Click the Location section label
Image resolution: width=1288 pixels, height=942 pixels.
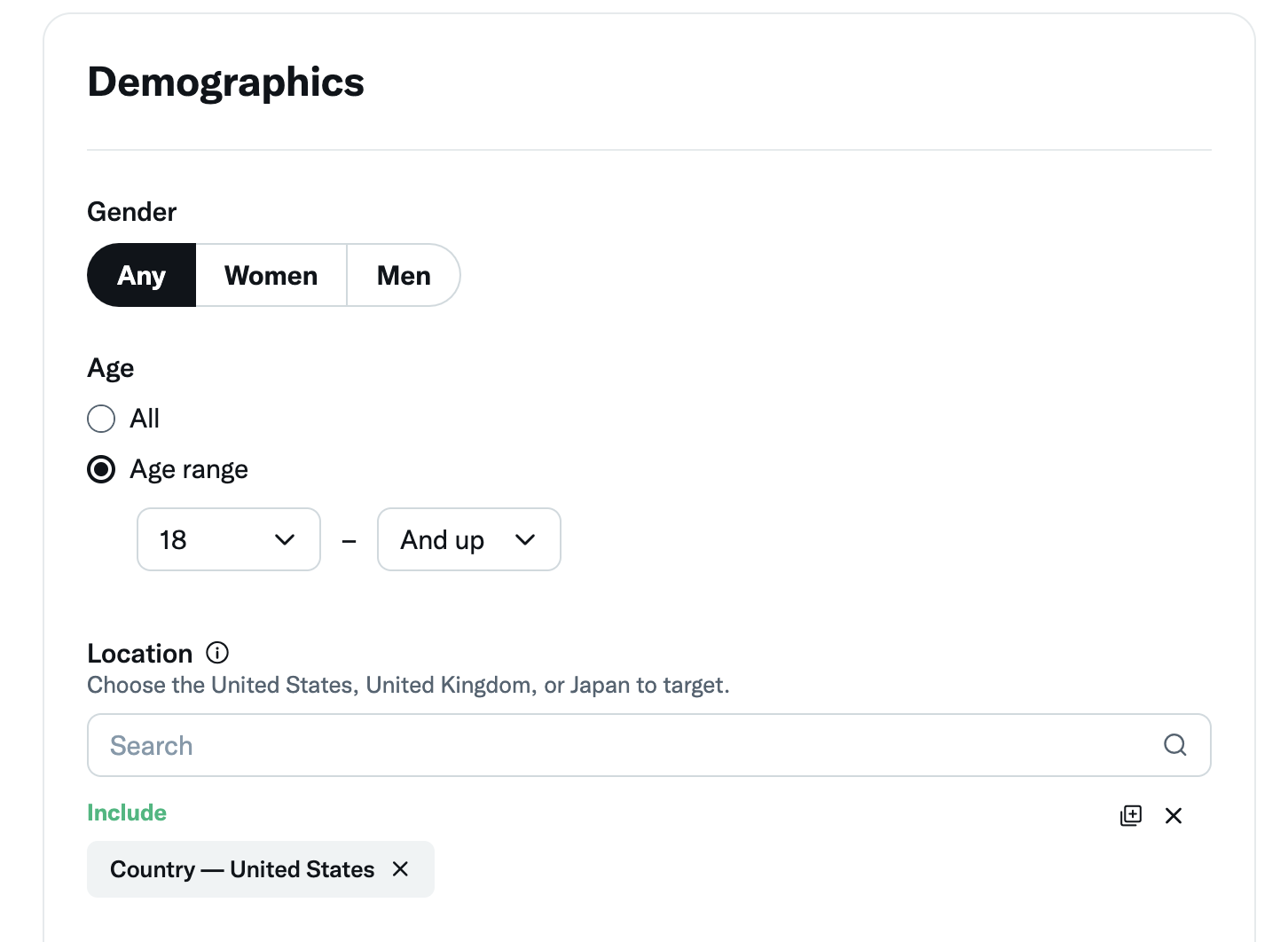click(139, 654)
